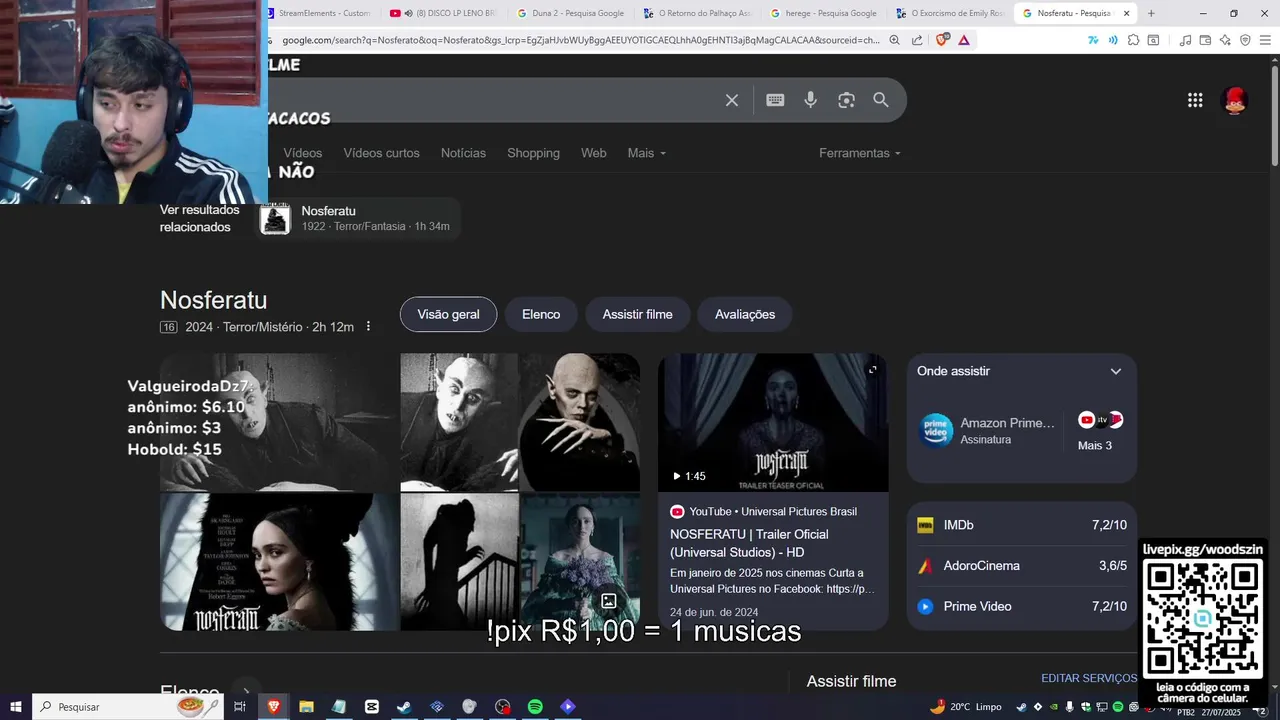
Task: Select the Visão geral chip
Action: 448,314
